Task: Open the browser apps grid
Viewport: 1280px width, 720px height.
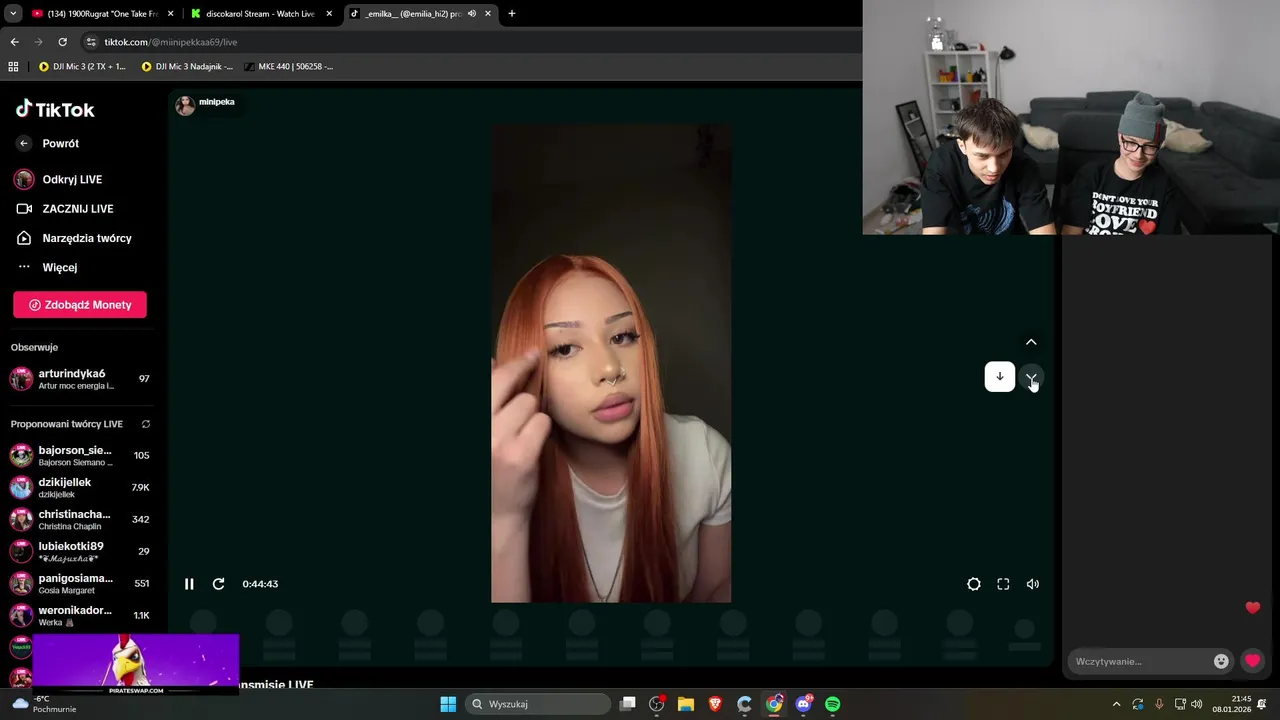Action: (13, 67)
